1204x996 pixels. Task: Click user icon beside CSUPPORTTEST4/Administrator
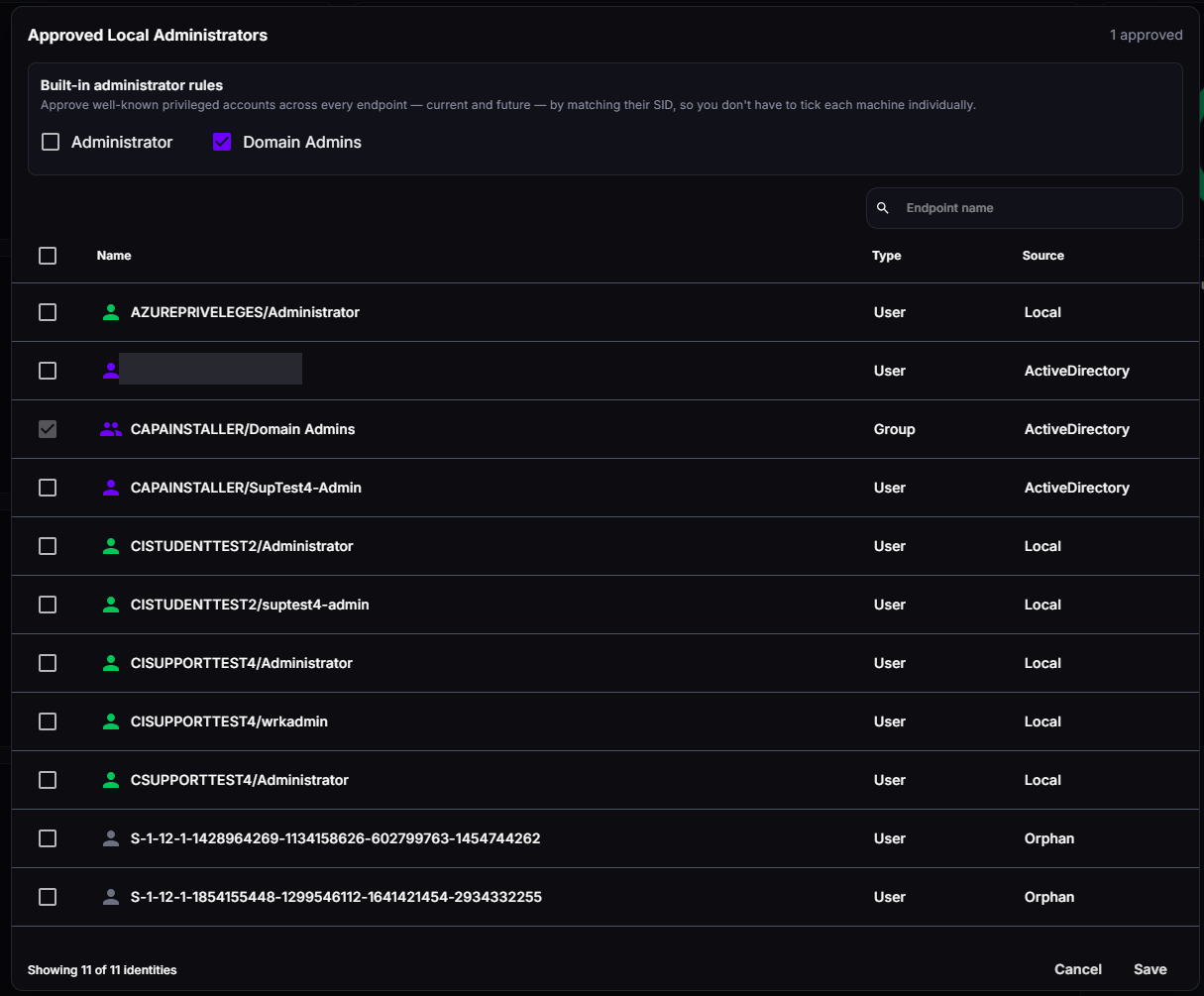coord(111,780)
